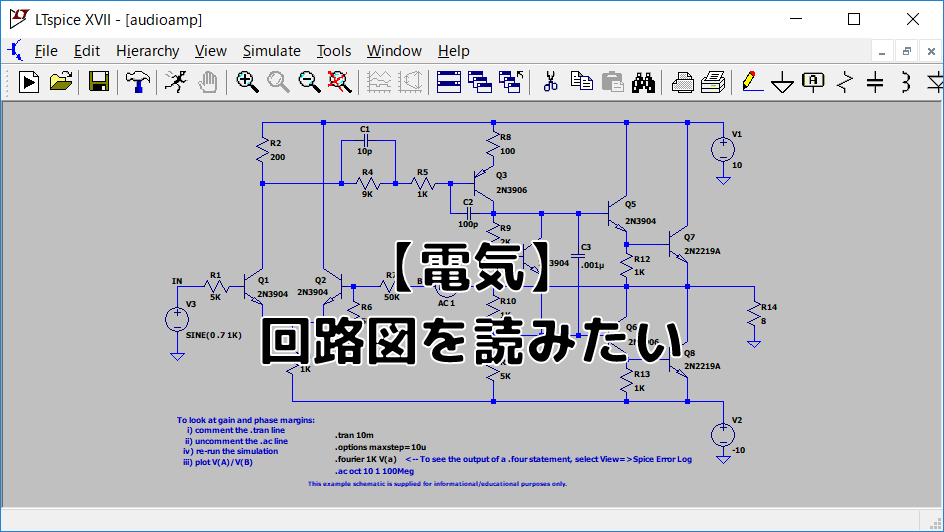Click the SINE(0 .7 1K) value text
The image size is (944, 532).
pos(214,335)
